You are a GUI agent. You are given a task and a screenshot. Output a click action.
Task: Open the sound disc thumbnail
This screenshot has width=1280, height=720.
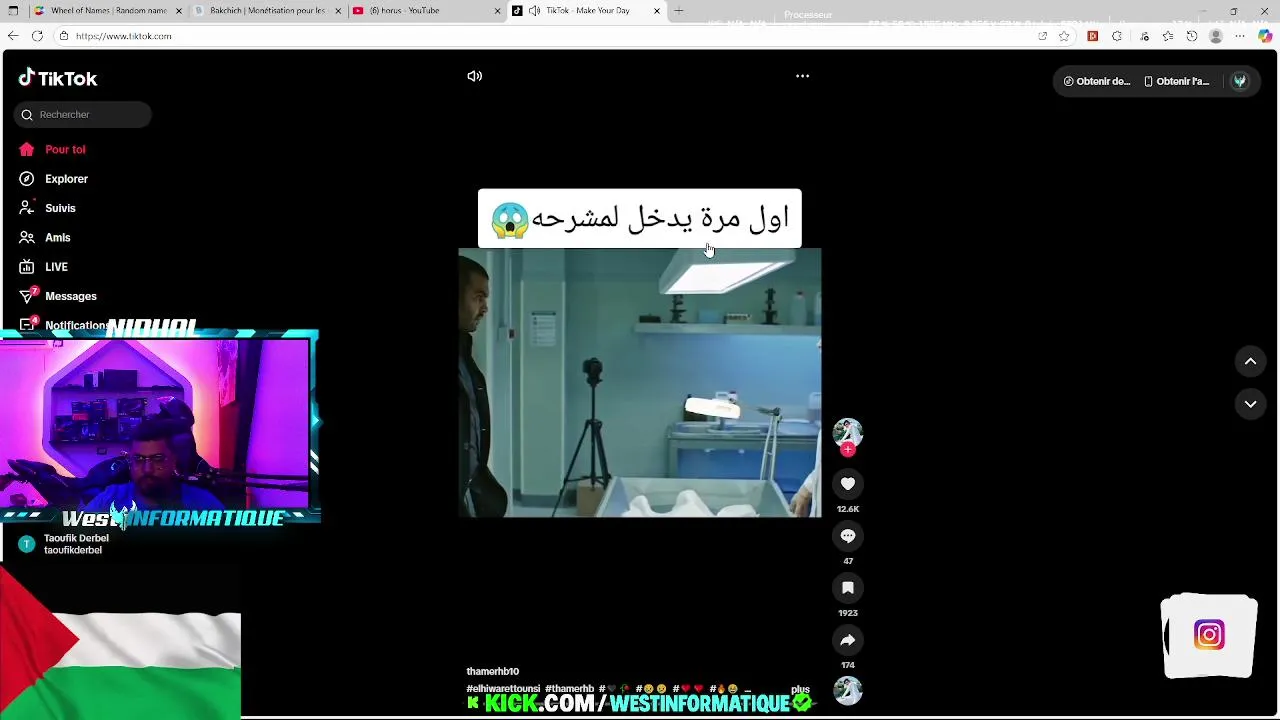(x=848, y=691)
